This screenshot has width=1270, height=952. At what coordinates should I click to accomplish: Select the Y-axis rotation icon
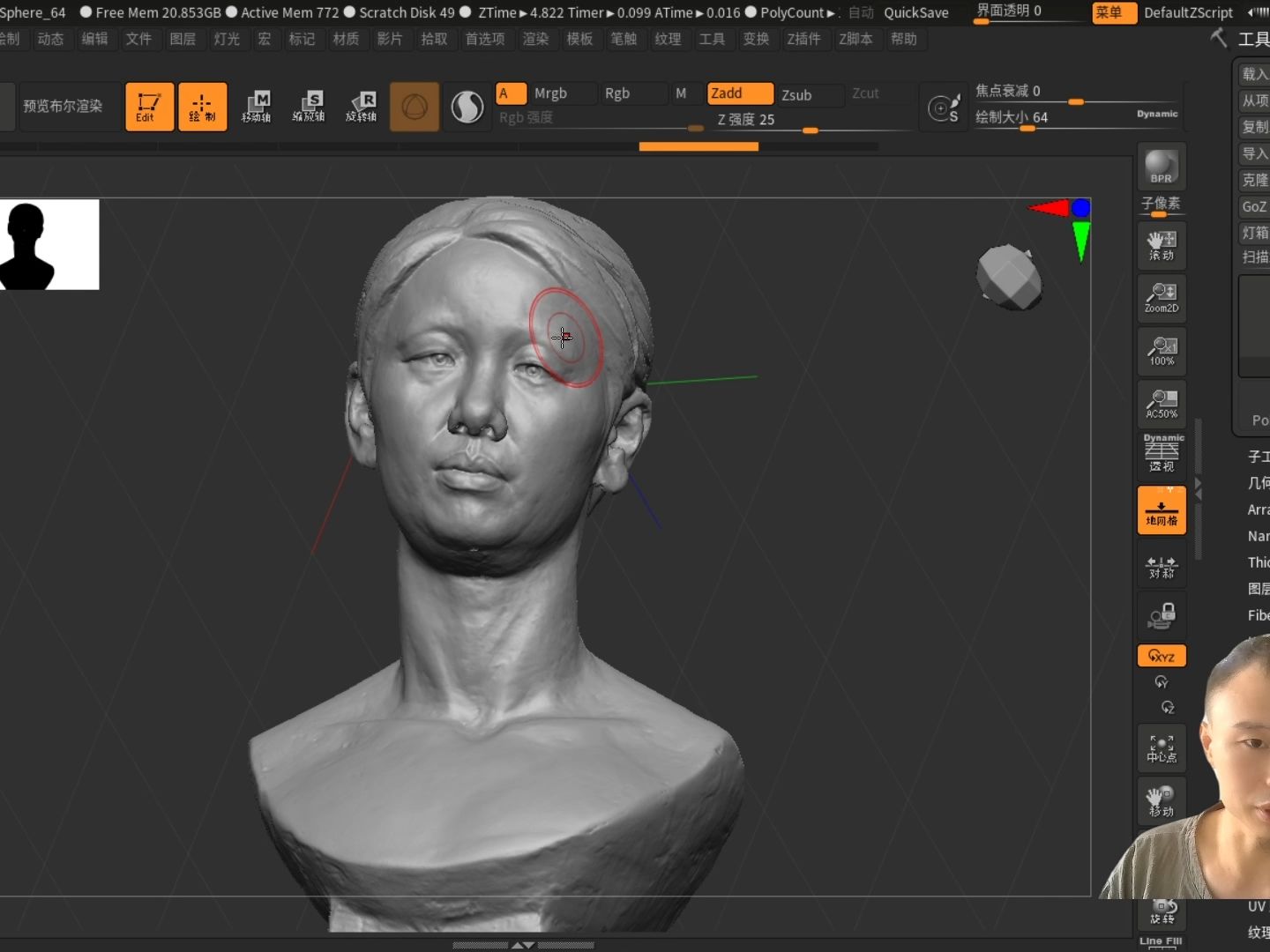[x=1162, y=682]
